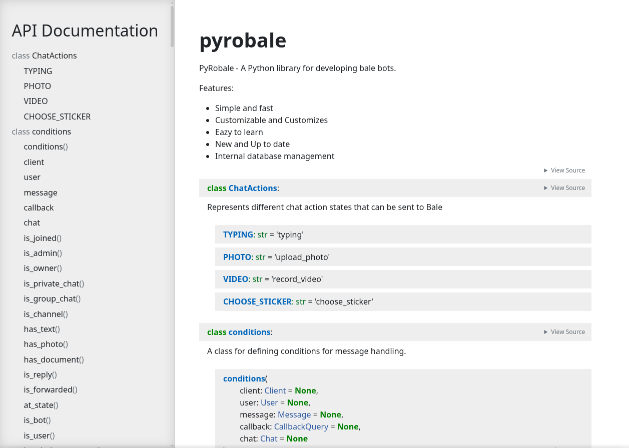Open Message type link in signature
The height and width of the screenshot is (448, 629).
(x=294, y=415)
